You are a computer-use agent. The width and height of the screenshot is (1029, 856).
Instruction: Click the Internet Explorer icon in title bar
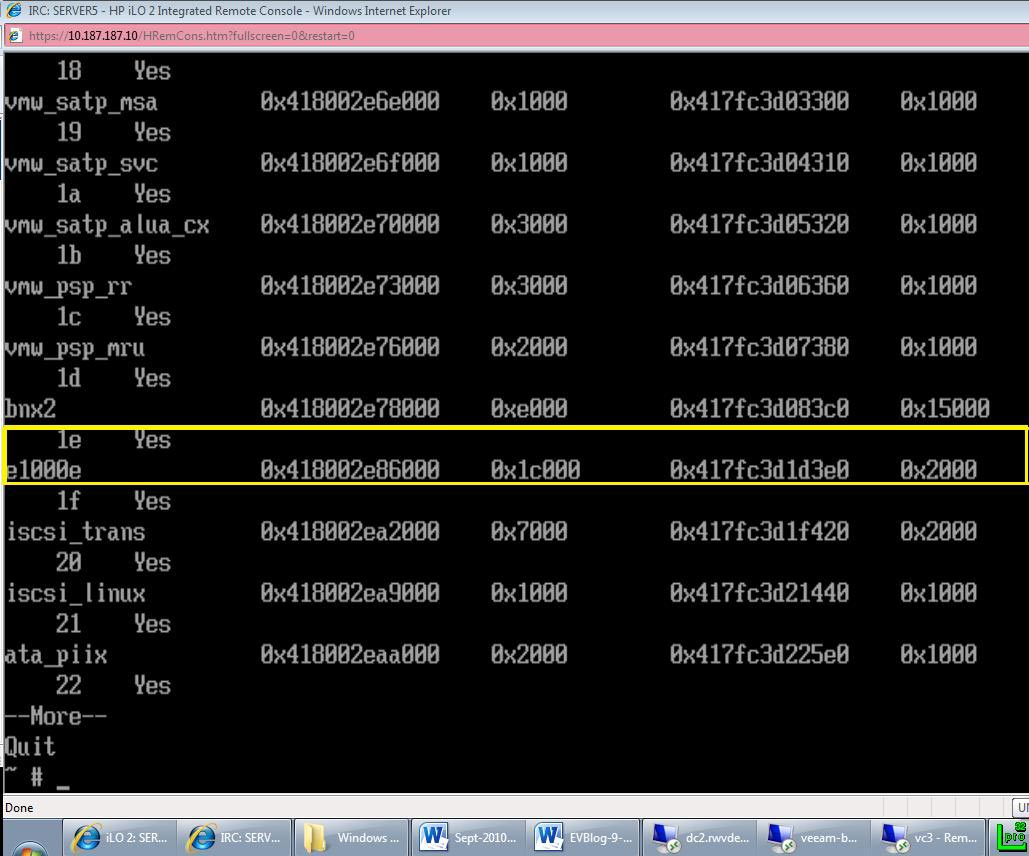point(14,11)
